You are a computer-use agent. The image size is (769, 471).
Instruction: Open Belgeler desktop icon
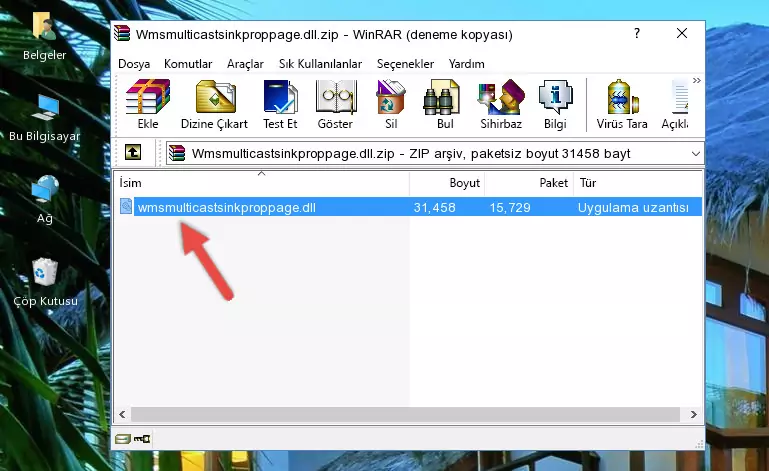tap(44, 37)
